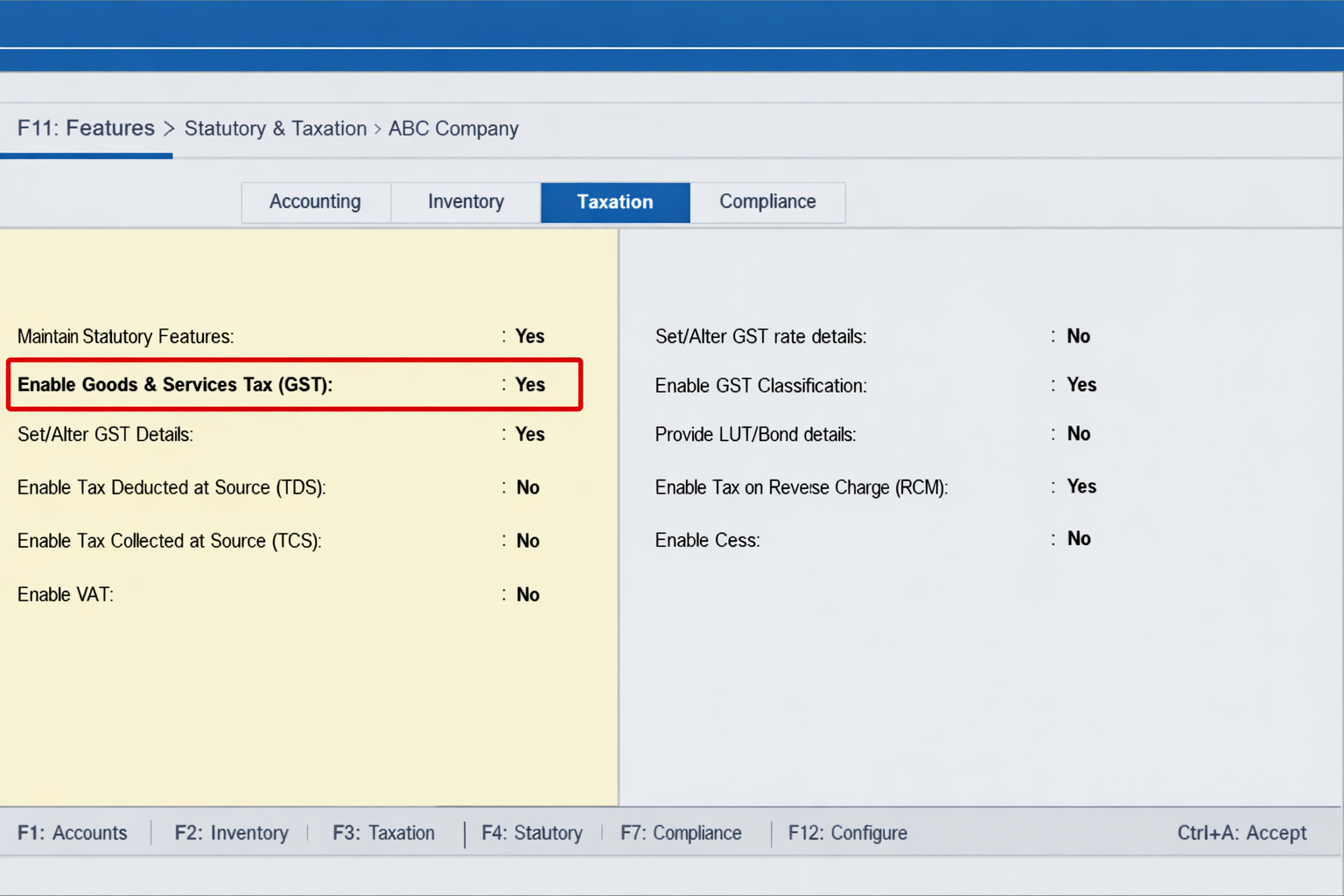Open F12: Configure options
The width and height of the screenshot is (1344, 896).
(x=846, y=833)
